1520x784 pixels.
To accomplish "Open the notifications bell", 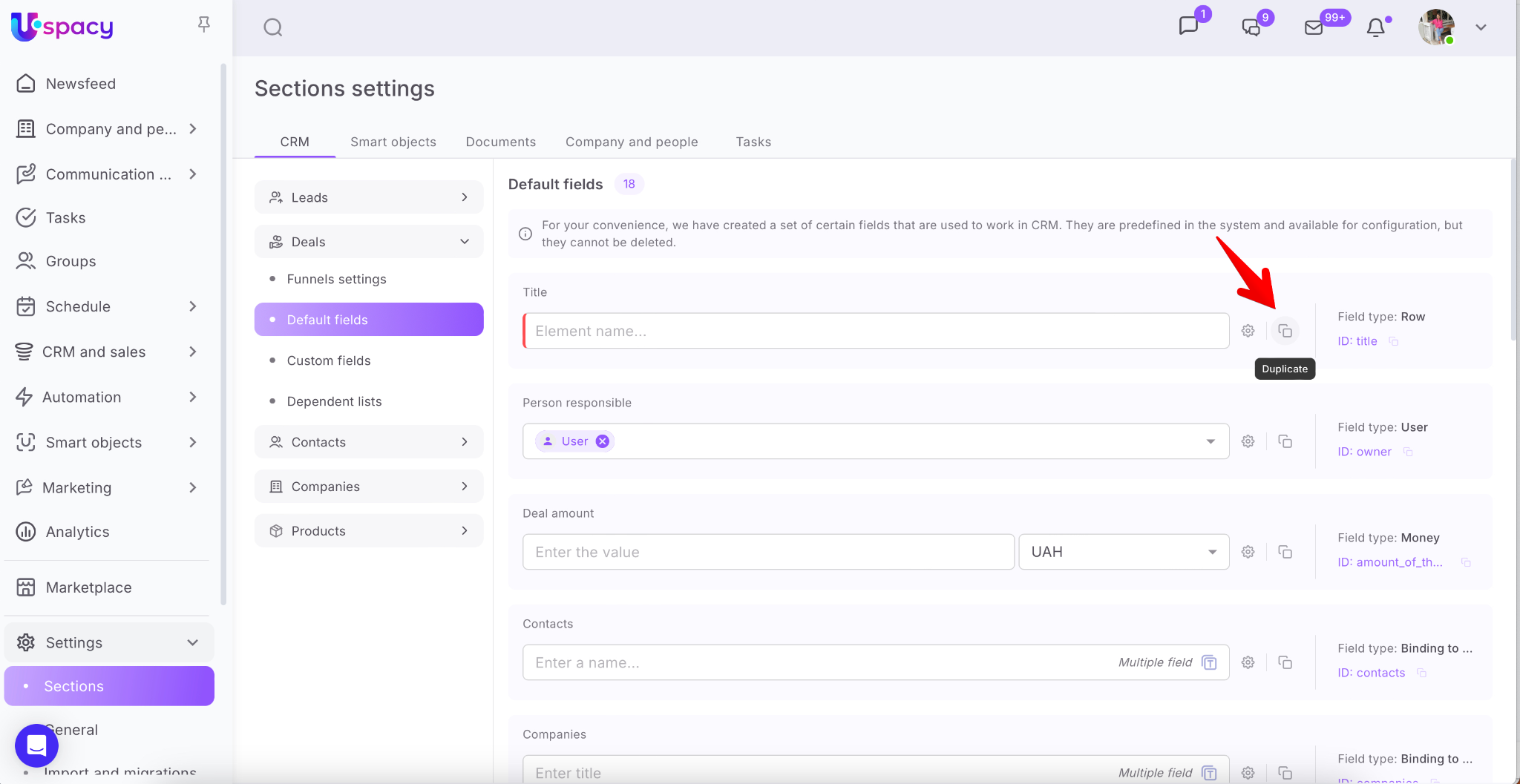I will point(1375,27).
